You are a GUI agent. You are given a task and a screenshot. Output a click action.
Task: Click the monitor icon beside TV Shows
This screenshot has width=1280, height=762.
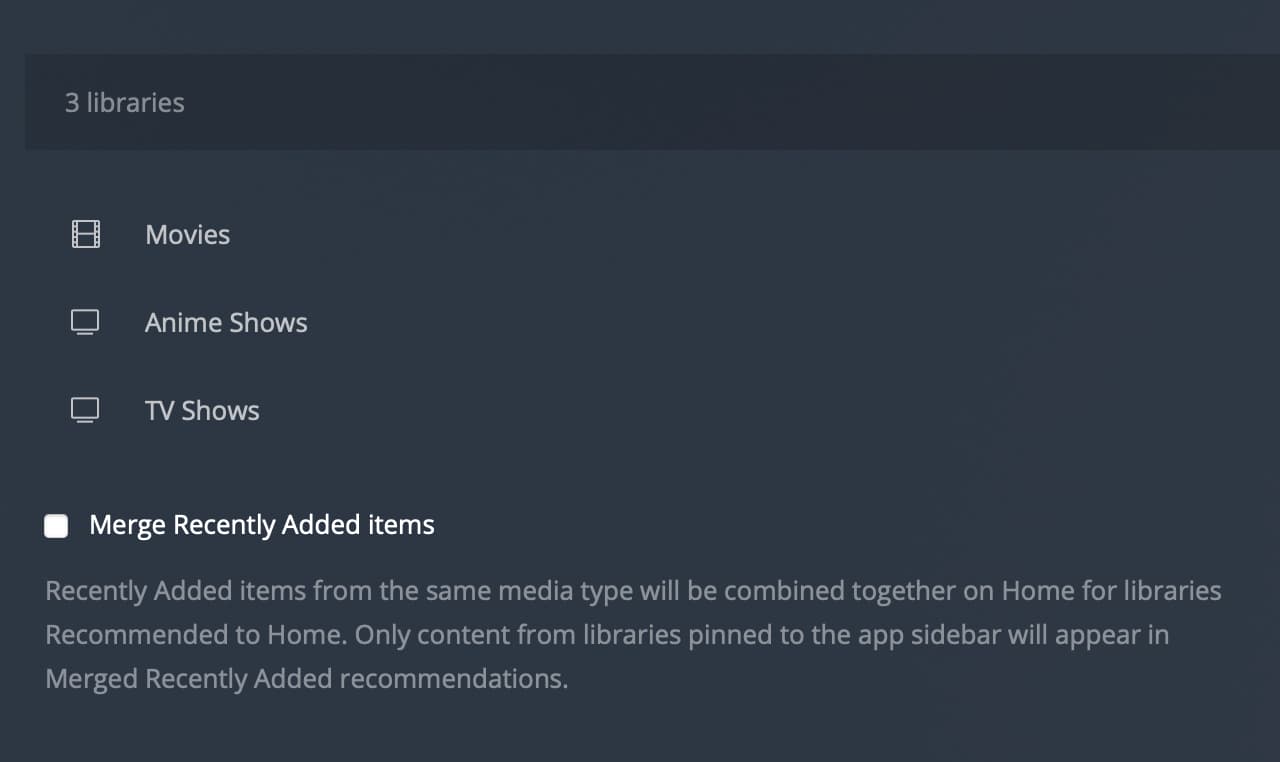(86, 411)
